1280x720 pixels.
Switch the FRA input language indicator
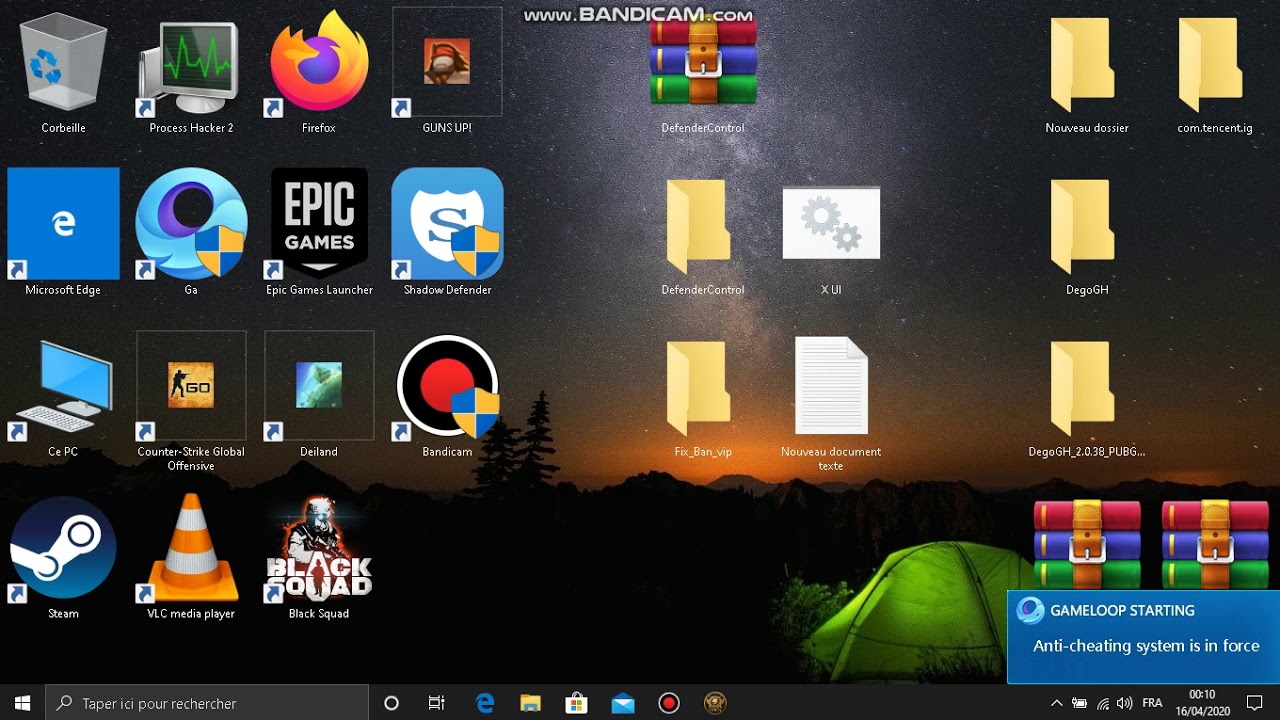tap(1153, 703)
